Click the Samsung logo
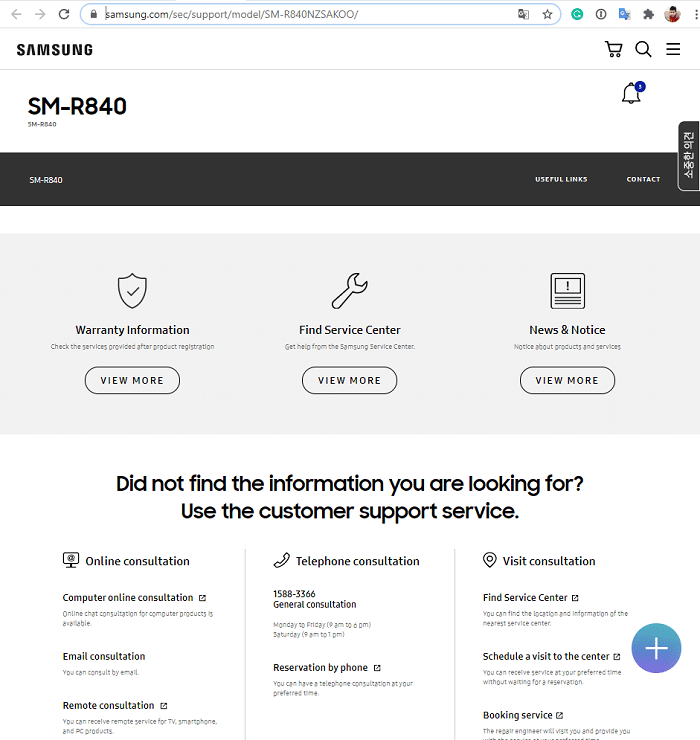The image size is (700, 740). point(55,49)
